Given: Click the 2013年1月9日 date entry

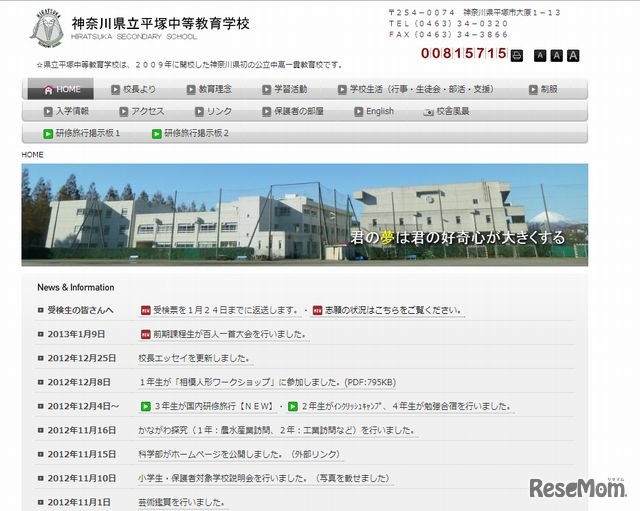Looking at the screenshot, I should (76, 334).
